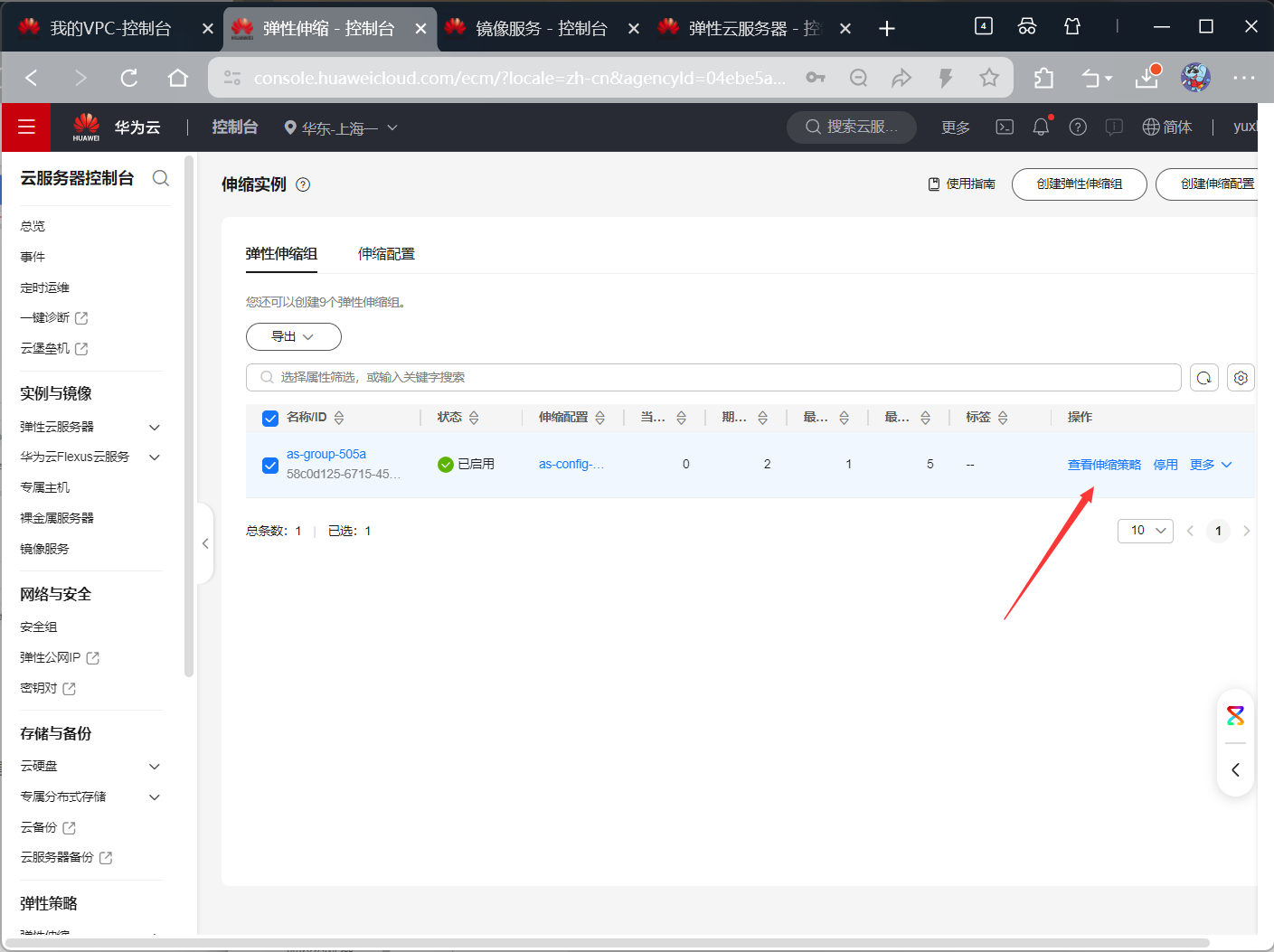Open the CloudShell terminal icon

(x=1005, y=127)
